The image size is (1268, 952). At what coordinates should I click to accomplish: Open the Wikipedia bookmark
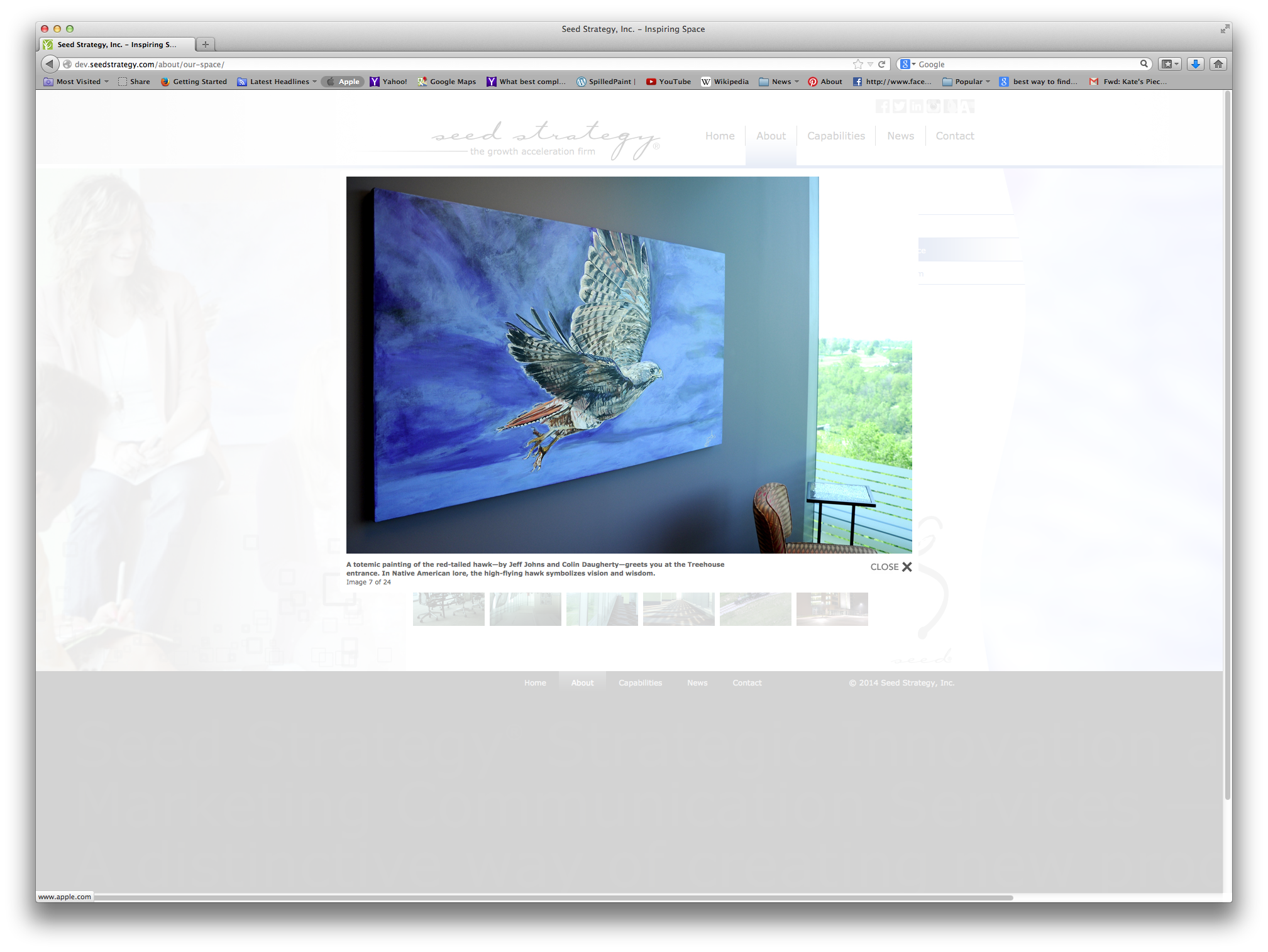pos(725,82)
